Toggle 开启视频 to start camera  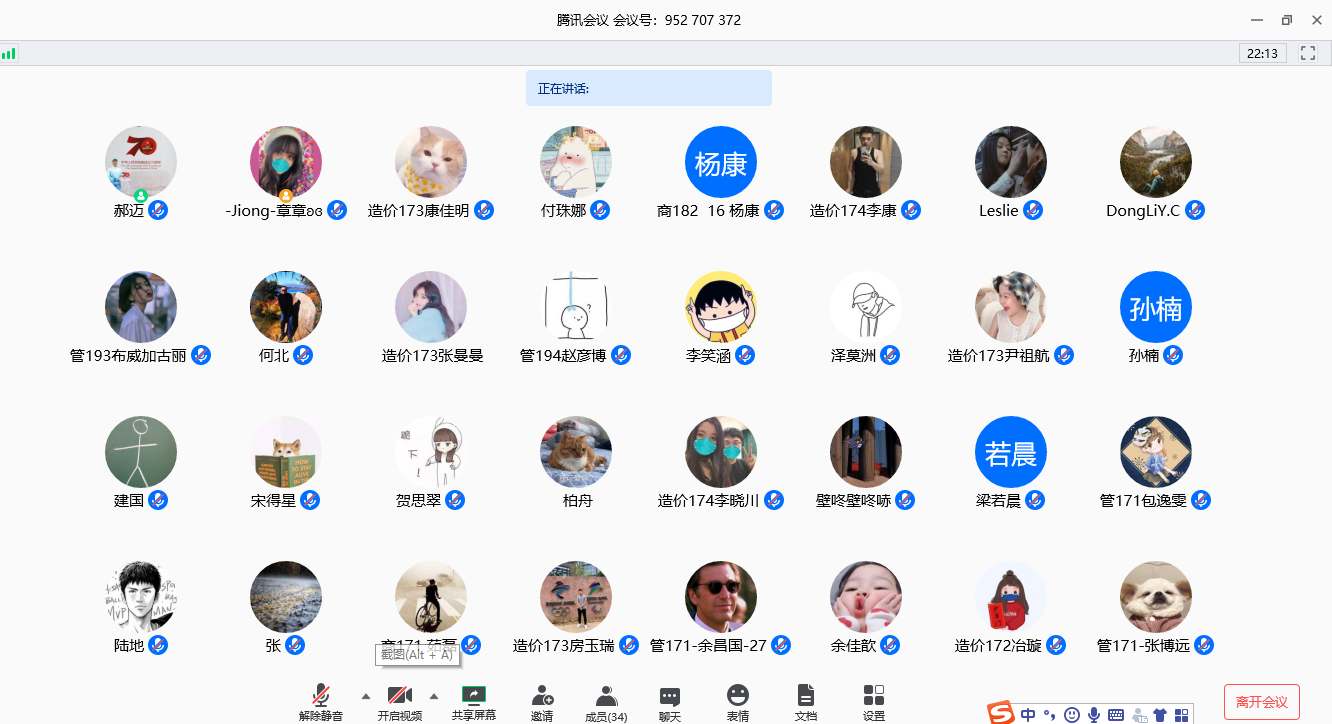pyautogui.click(x=399, y=696)
